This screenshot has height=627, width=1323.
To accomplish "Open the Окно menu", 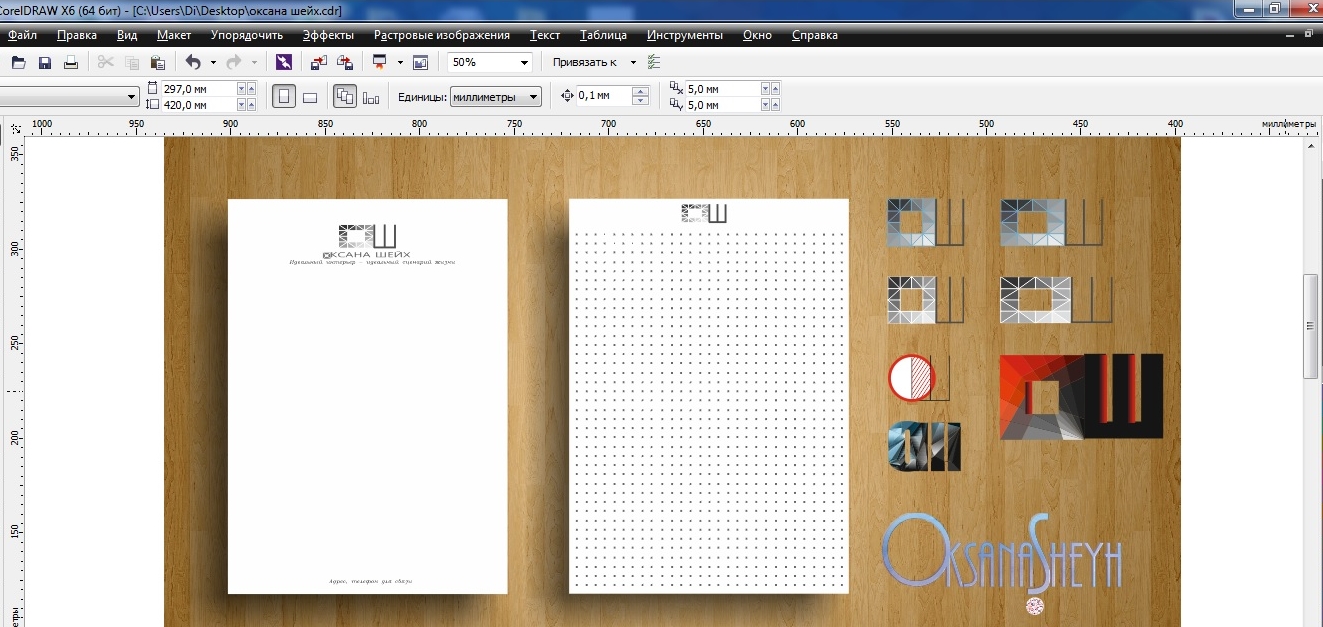I will tap(757, 35).
